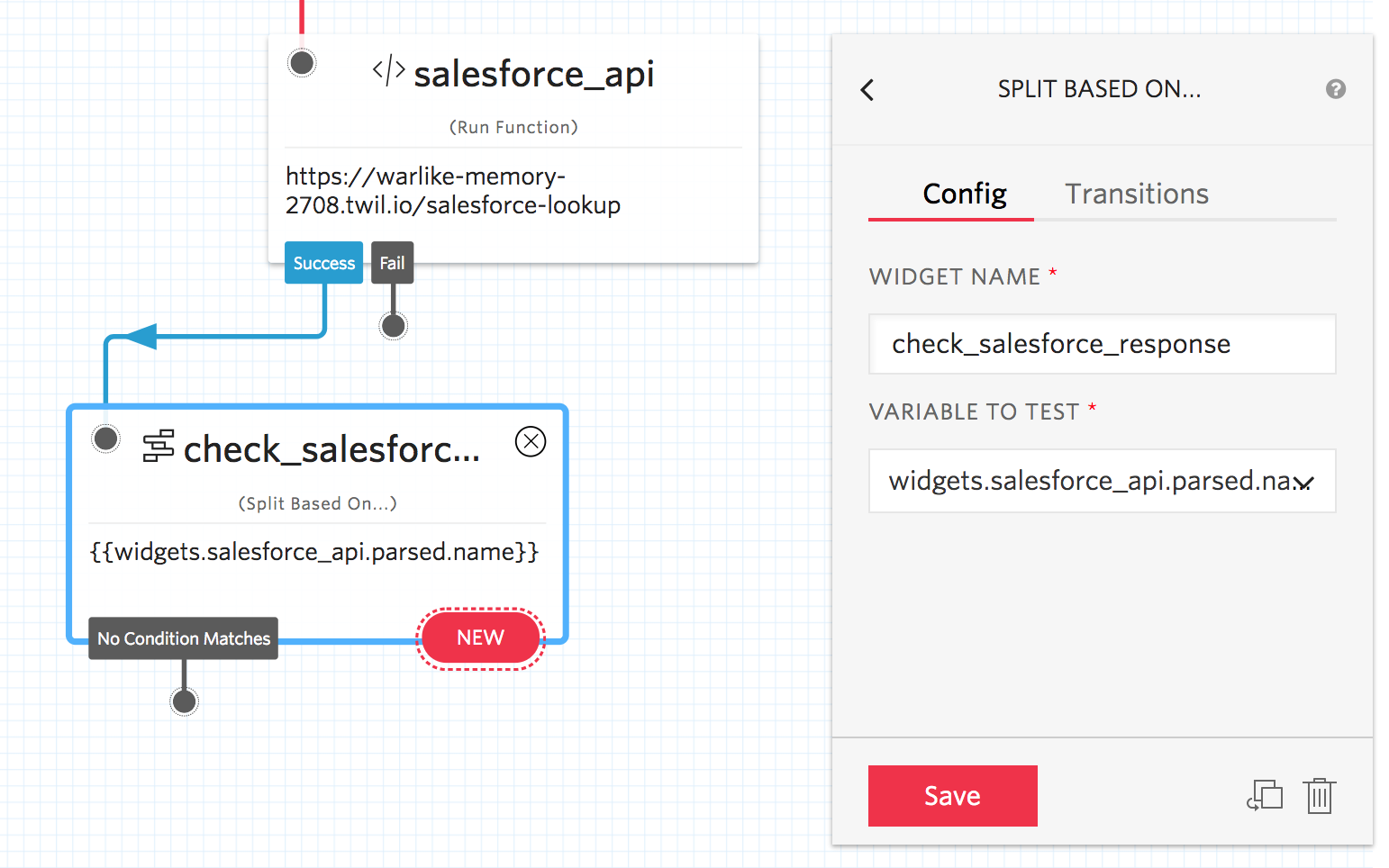Switch to the Config tab
1389x868 pixels.
tap(965, 194)
